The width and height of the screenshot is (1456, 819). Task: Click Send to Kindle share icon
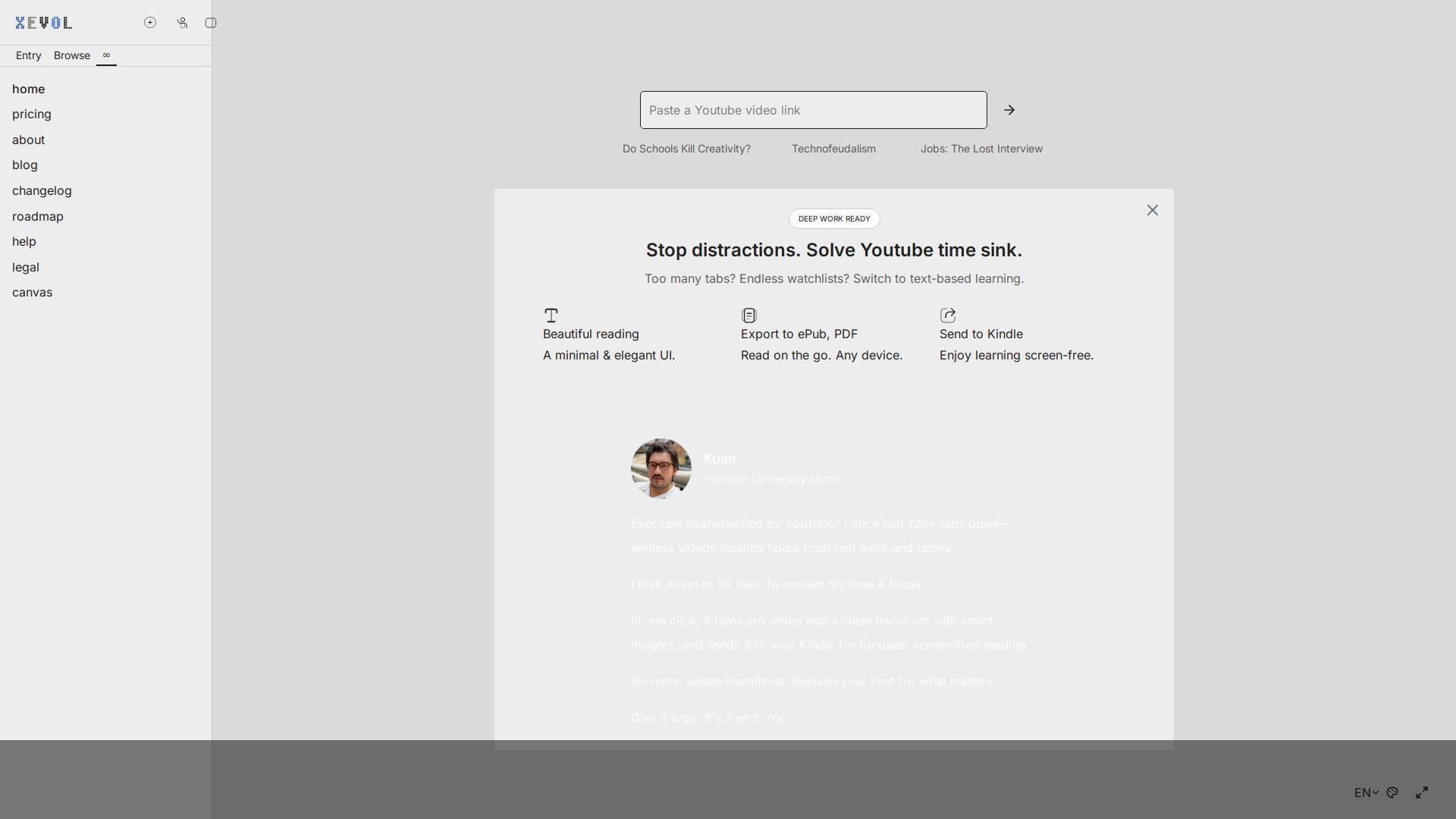coord(948,315)
